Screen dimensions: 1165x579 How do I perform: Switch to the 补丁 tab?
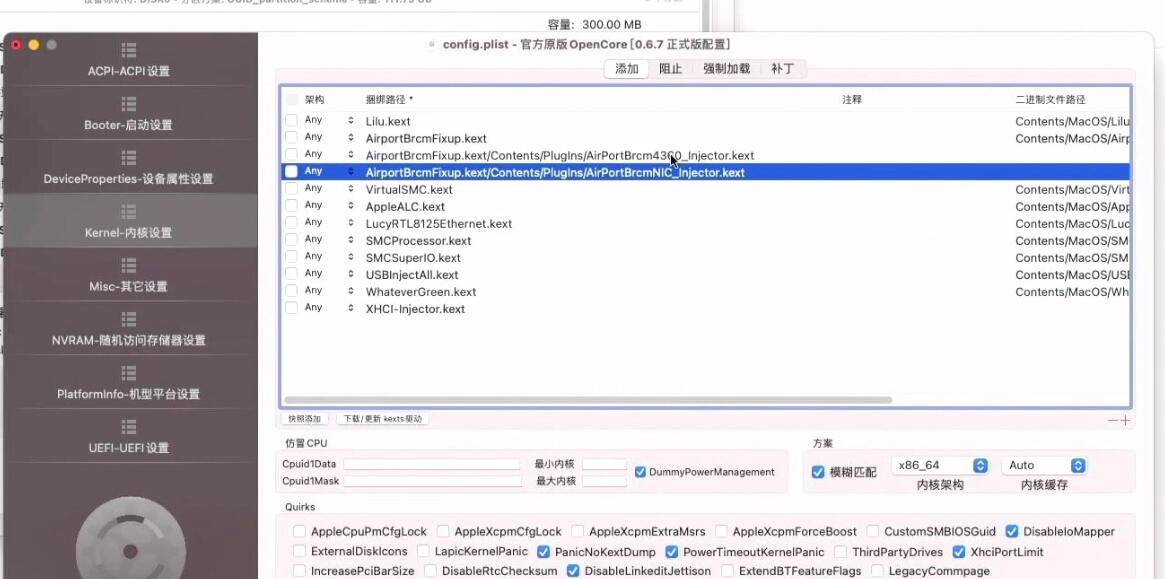pos(783,68)
